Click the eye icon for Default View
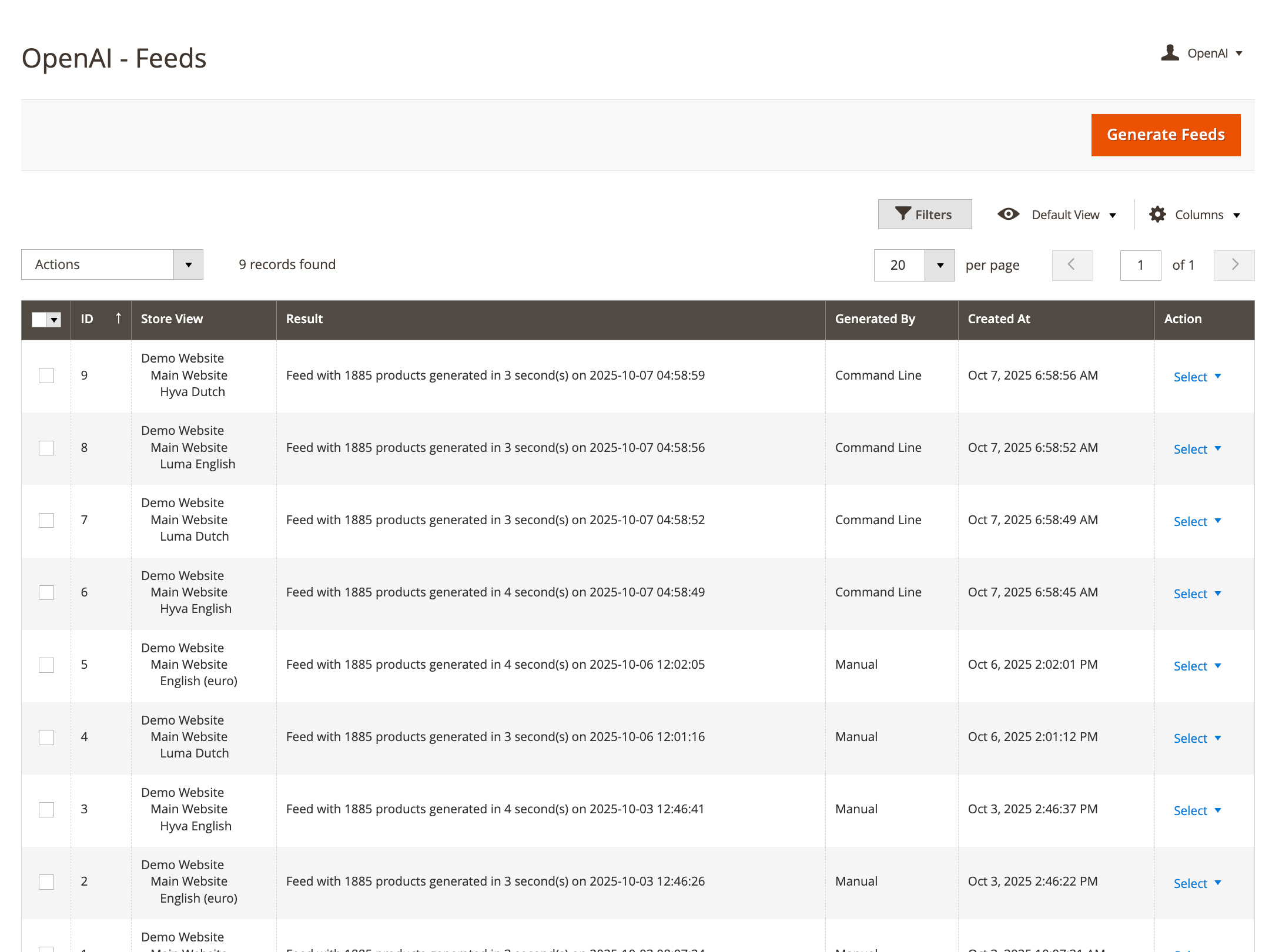1279x952 pixels. pos(1008,214)
